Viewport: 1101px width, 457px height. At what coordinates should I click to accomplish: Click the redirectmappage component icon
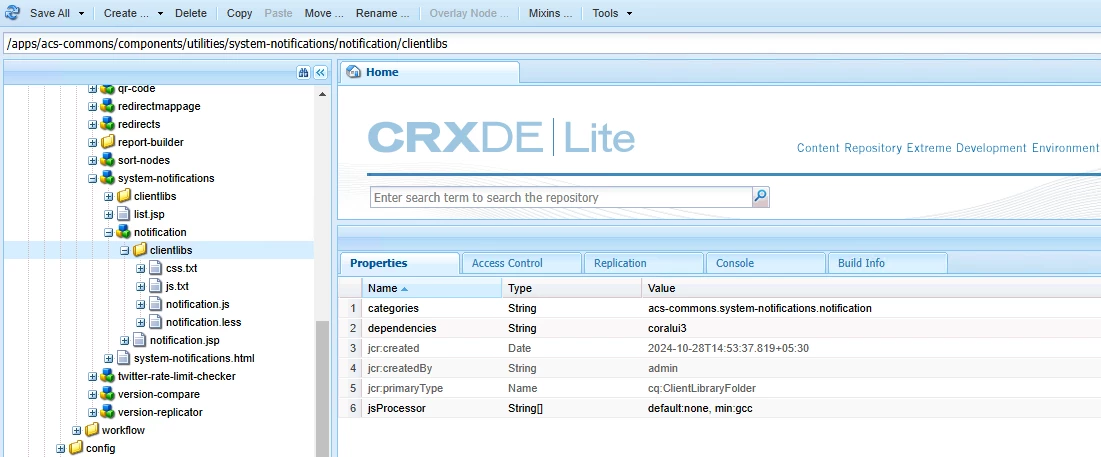(x=107, y=107)
